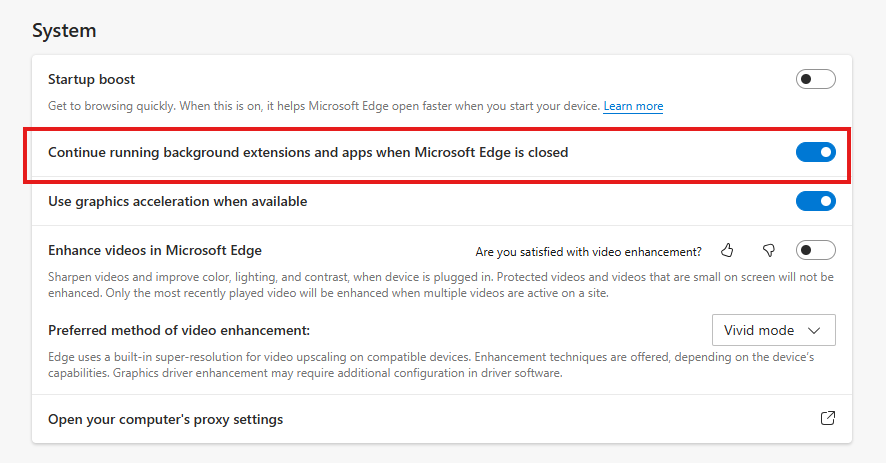This screenshot has width=886, height=463.
Task: Click "Are you satisfied with video enhancement?" text
Action: click(x=588, y=251)
